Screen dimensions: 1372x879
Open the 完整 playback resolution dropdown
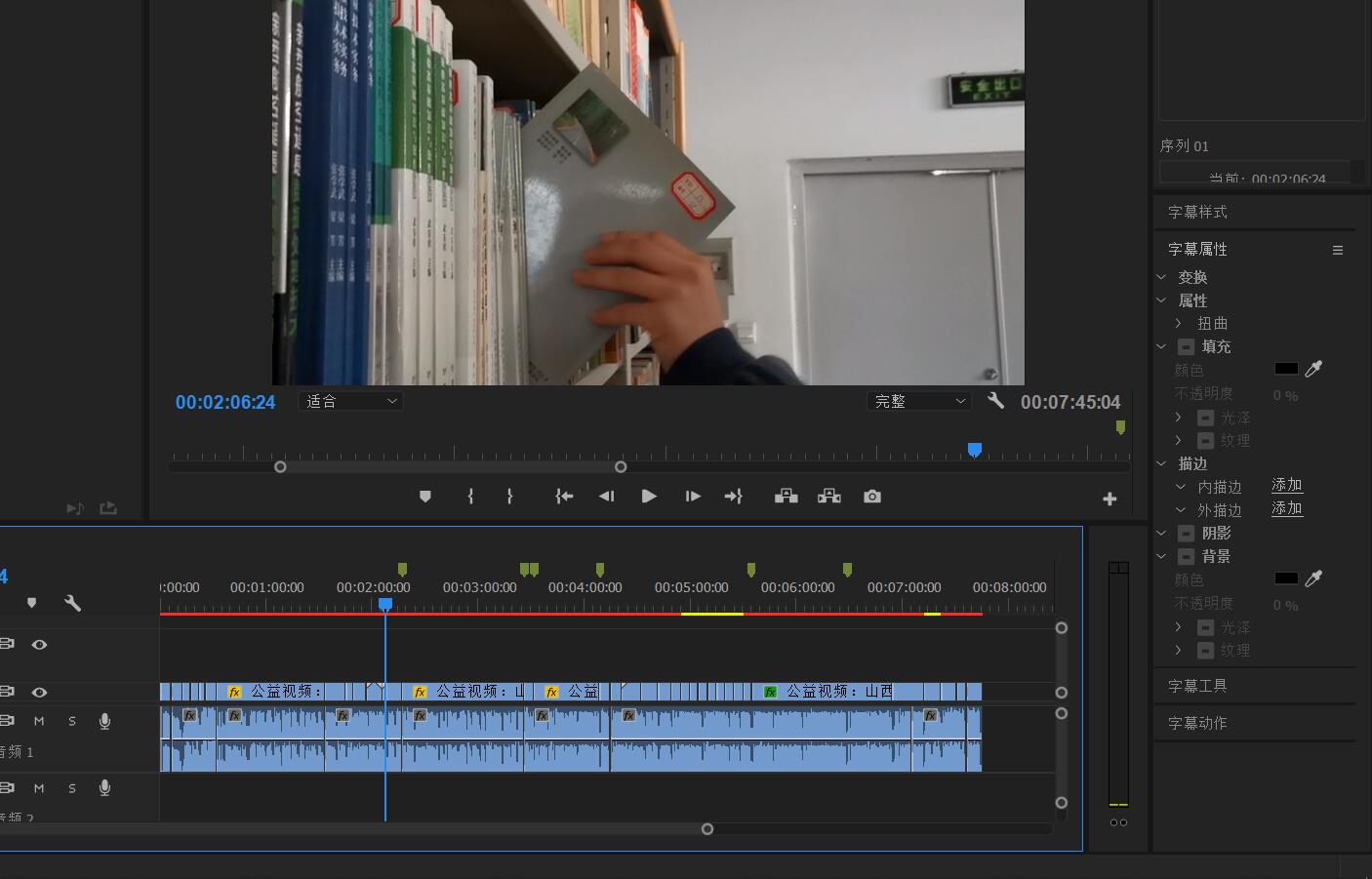coord(918,401)
